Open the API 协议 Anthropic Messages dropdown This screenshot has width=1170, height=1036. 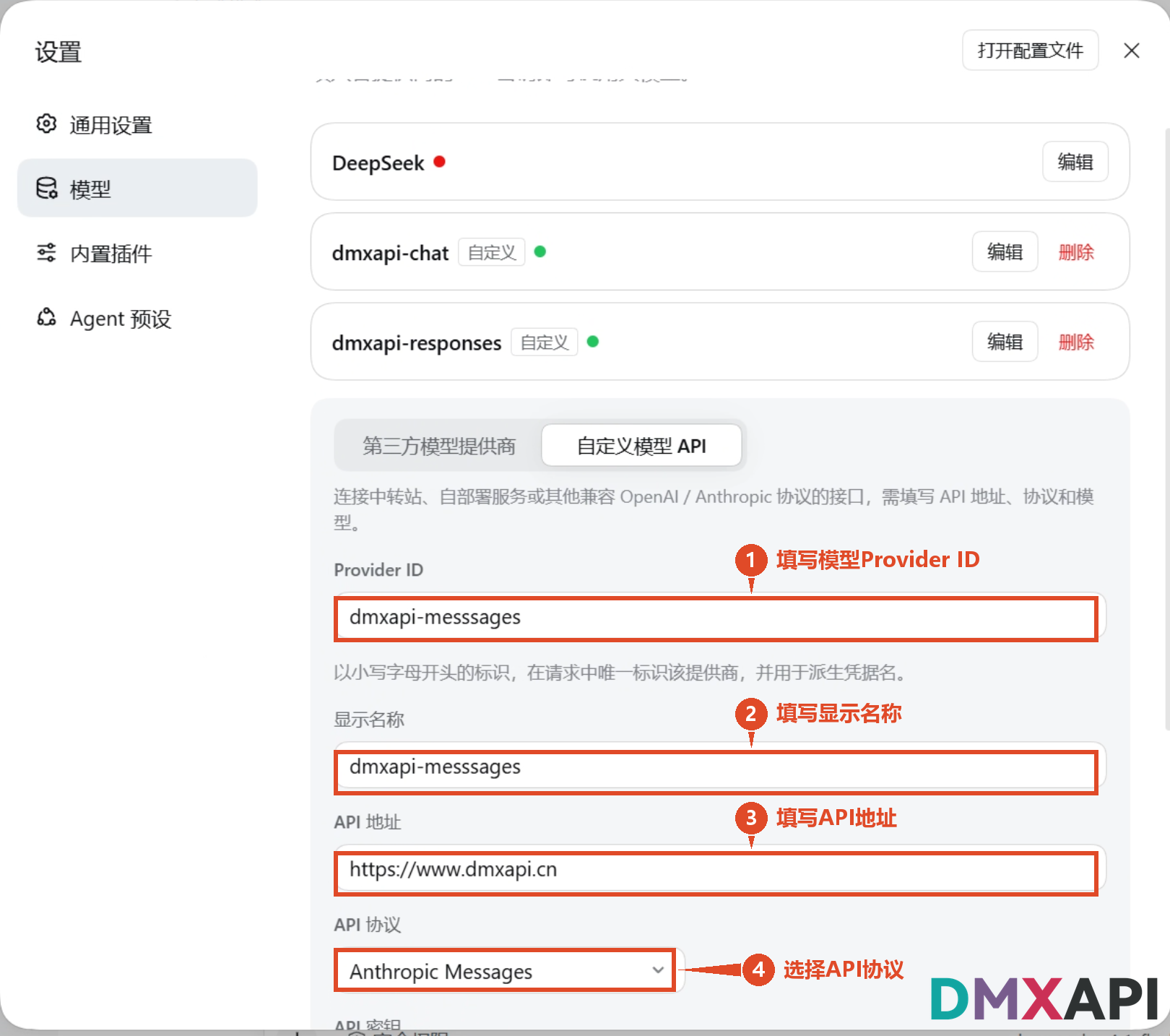coord(506,970)
